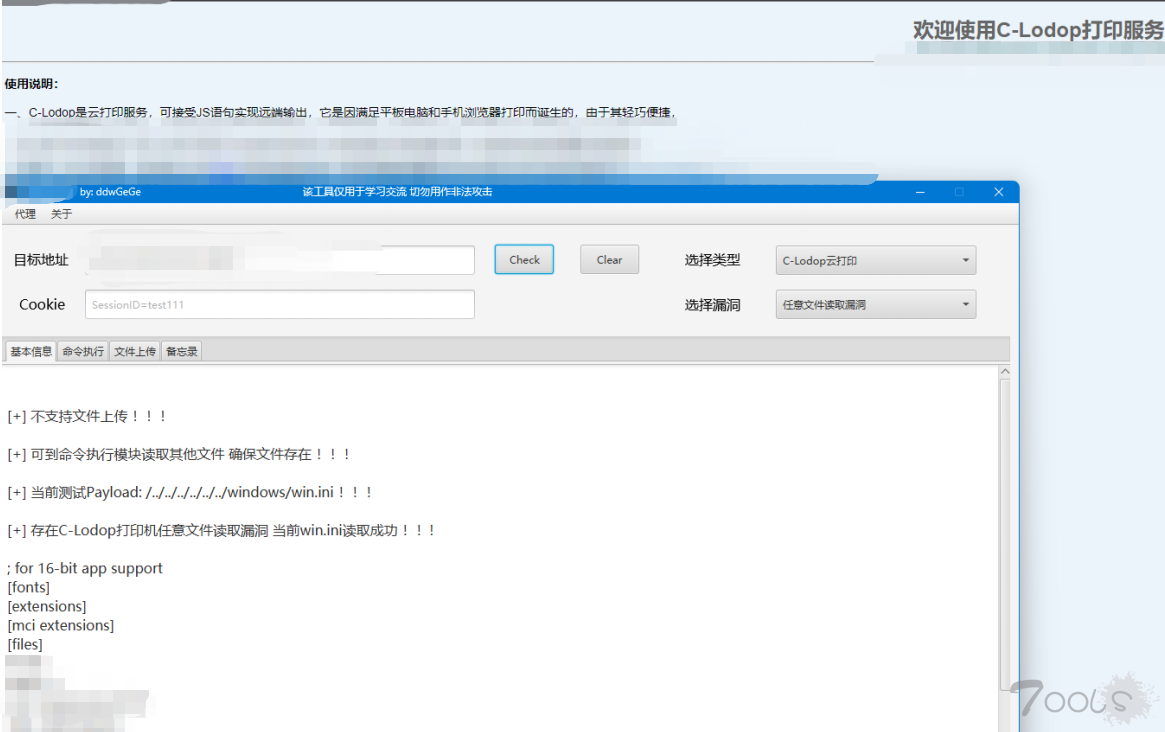Focus the 目标地址 input field
This screenshot has width=1165, height=732.
[280, 259]
